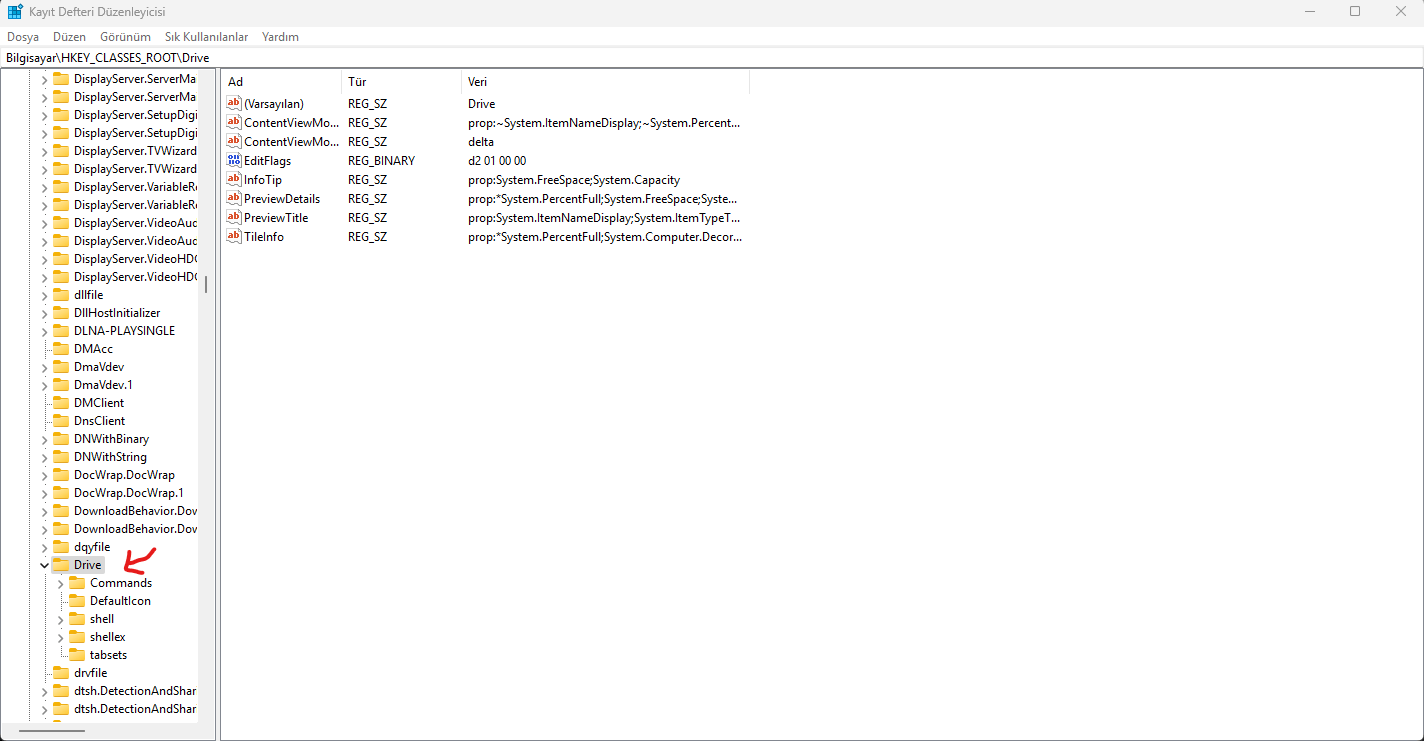Screen dimensions: 1424x741
Task: Select the InfoTip value name
Action: [263, 179]
